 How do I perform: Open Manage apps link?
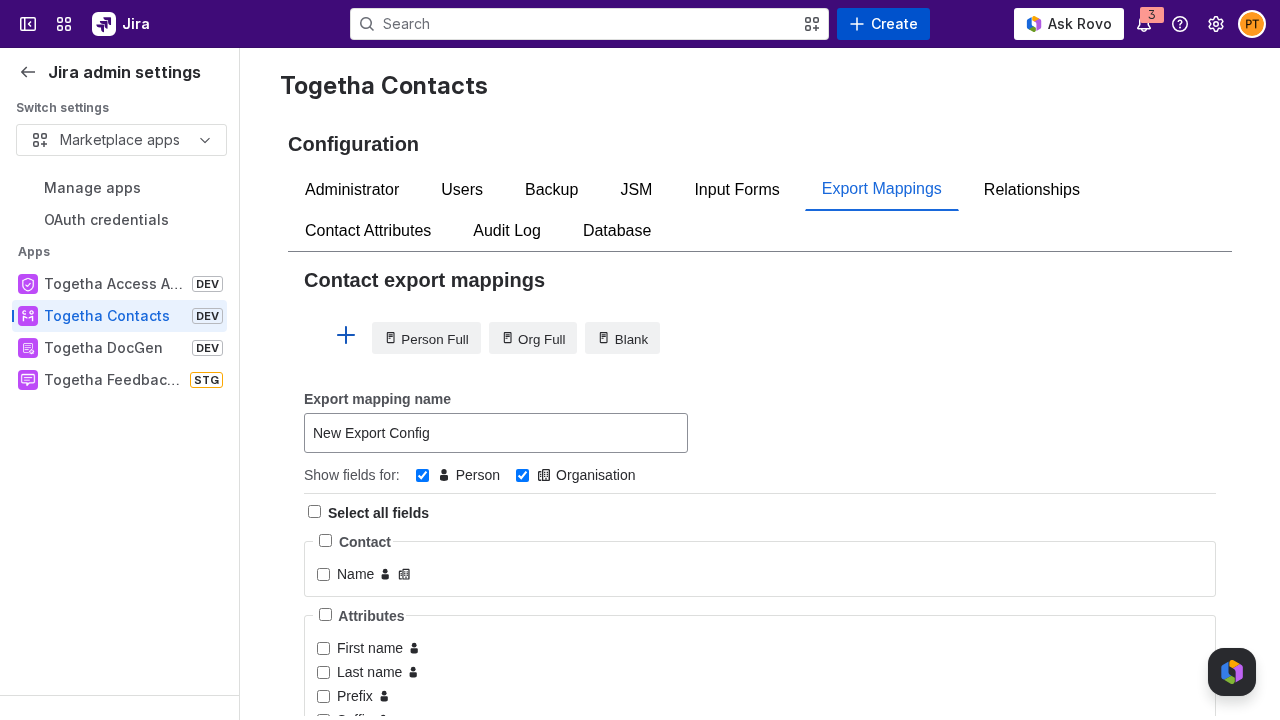[92, 188]
